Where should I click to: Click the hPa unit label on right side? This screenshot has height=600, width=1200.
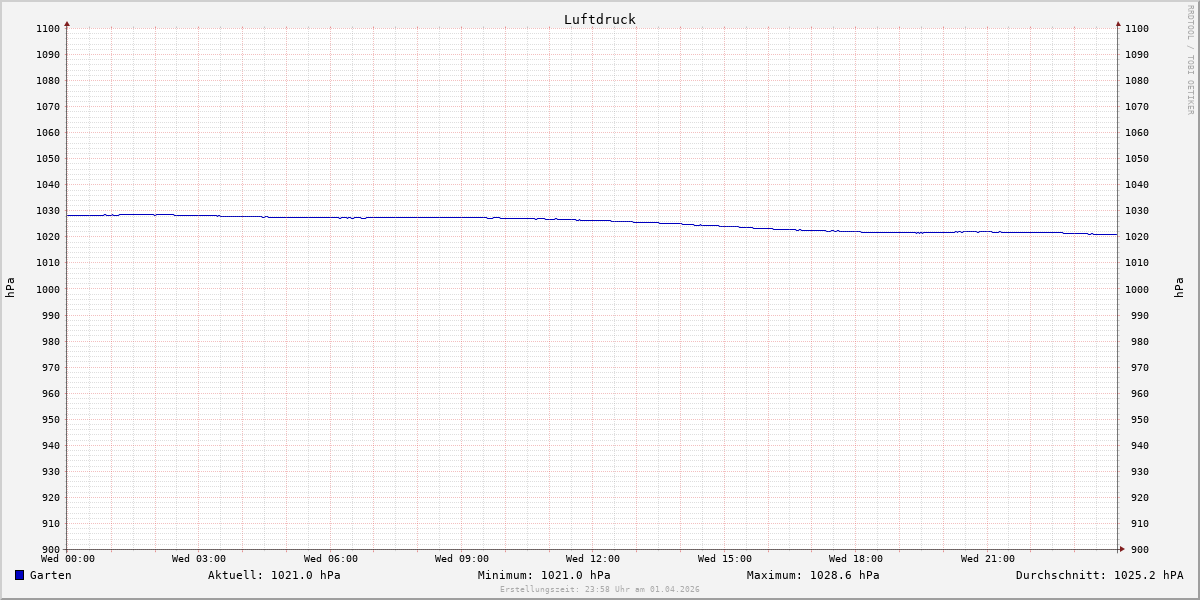coord(1180,288)
